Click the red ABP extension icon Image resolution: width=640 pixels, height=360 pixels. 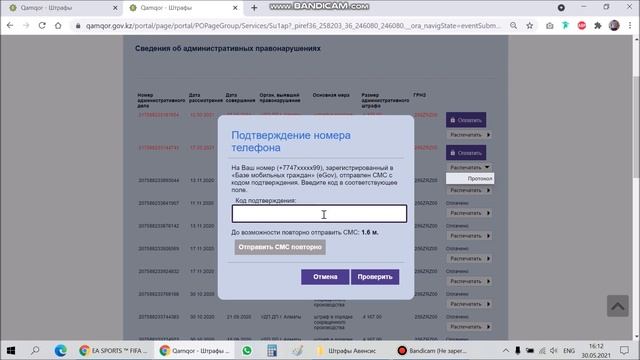(x=582, y=26)
